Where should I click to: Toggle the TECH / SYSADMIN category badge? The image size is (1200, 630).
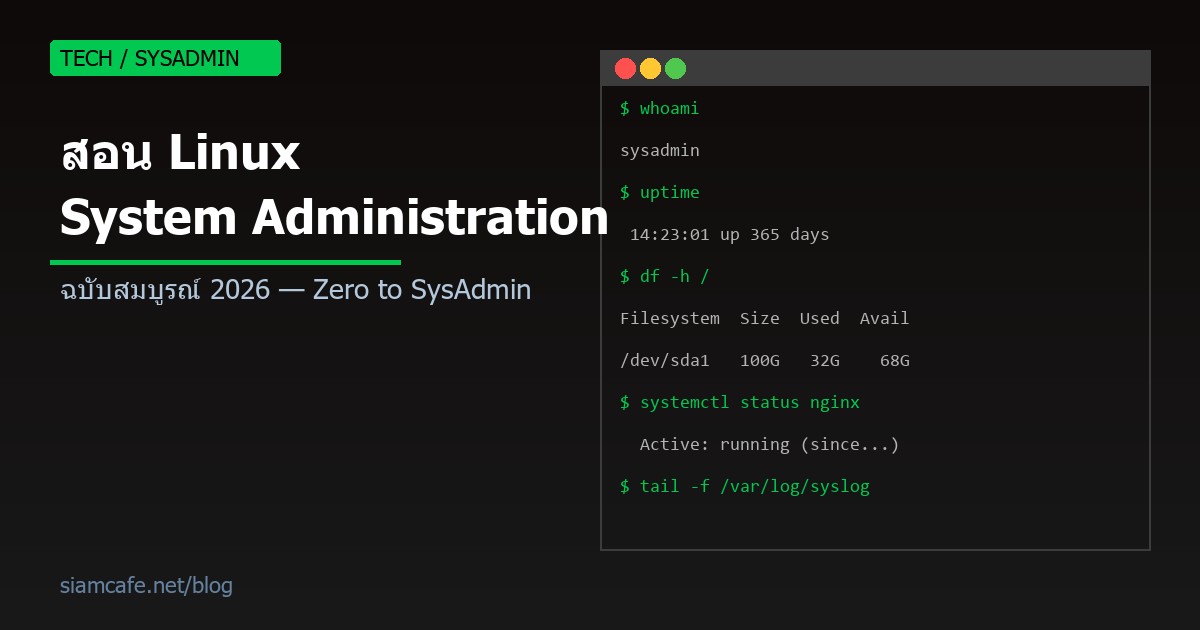click(165, 57)
